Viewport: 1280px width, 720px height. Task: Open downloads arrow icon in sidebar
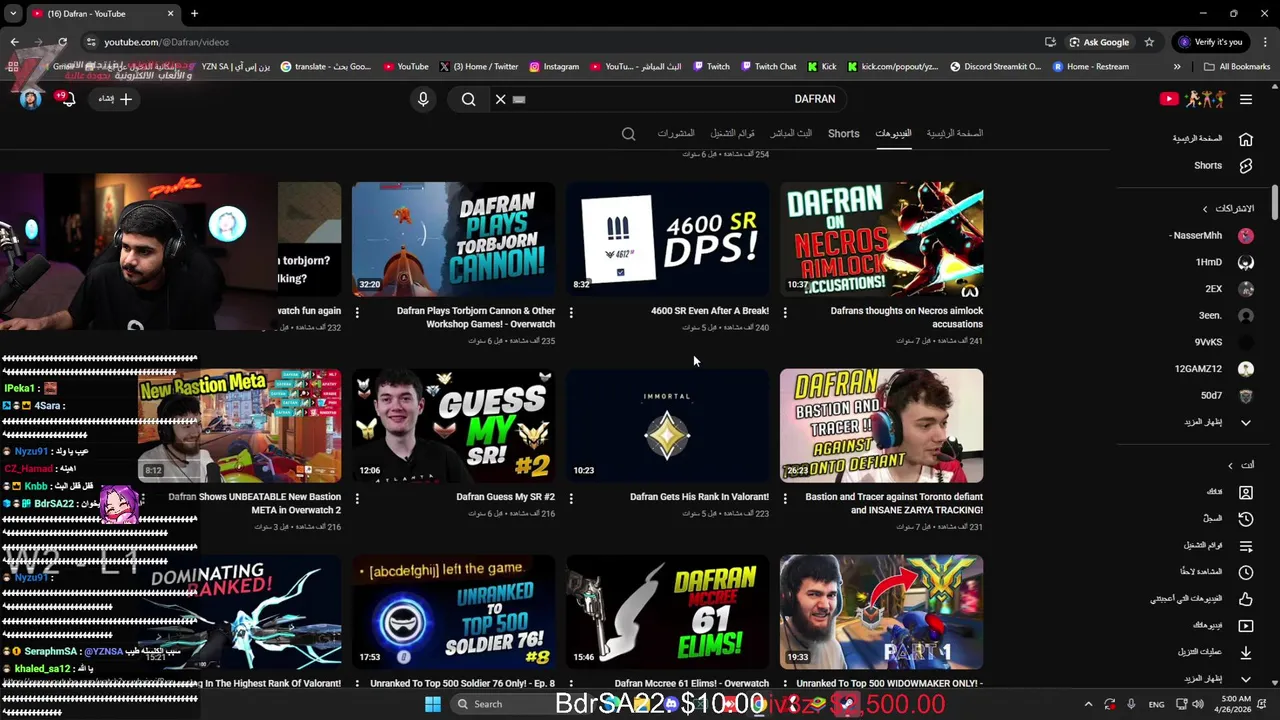click(x=1245, y=652)
